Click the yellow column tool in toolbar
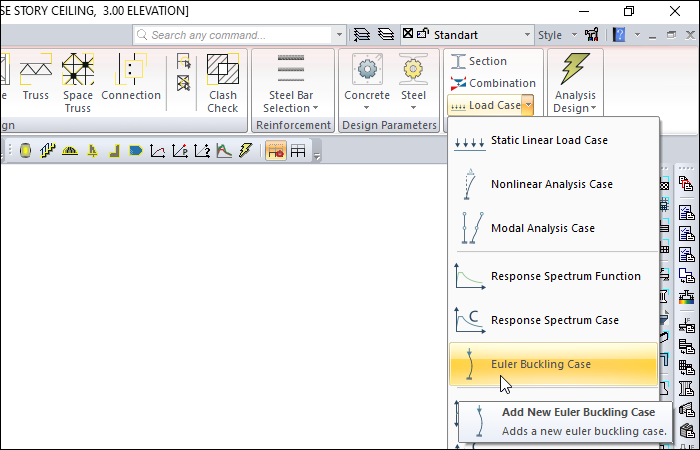This screenshot has height=450, width=700. [25, 151]
